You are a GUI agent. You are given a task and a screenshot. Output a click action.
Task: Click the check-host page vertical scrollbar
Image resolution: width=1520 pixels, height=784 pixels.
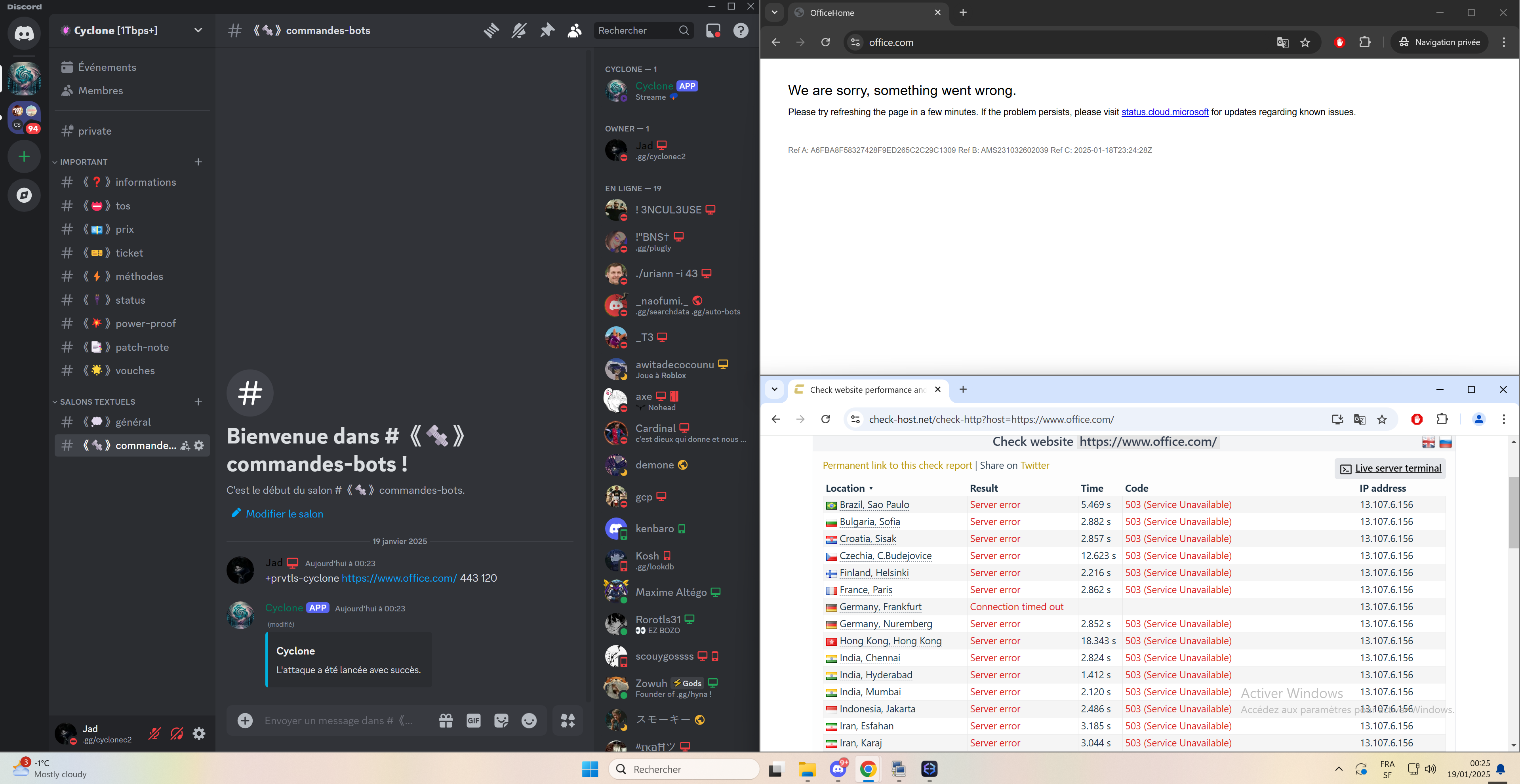tap(1513, 512)
